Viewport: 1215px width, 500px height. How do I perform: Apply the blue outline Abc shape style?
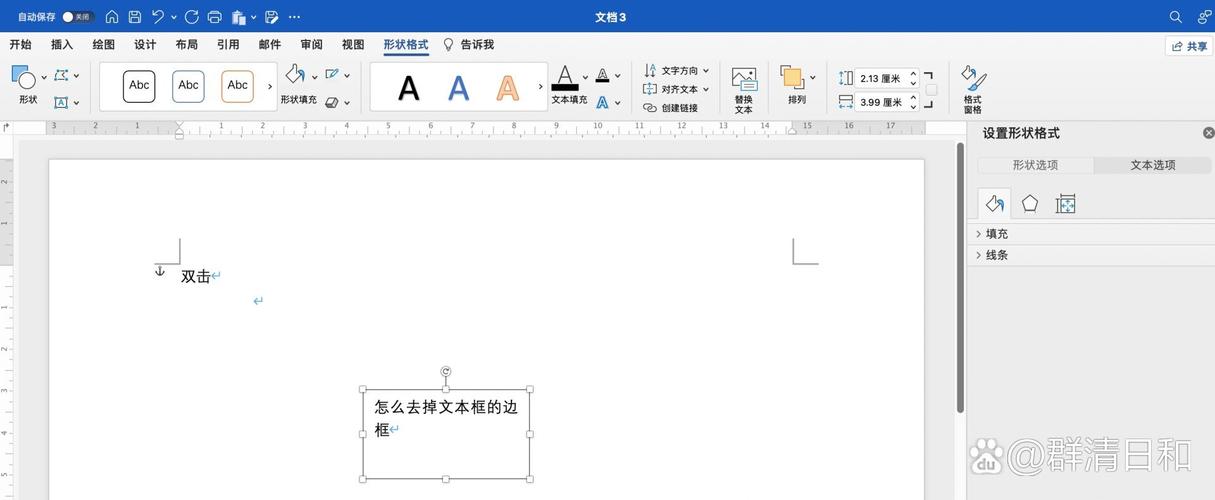click(x=188, y=86)
